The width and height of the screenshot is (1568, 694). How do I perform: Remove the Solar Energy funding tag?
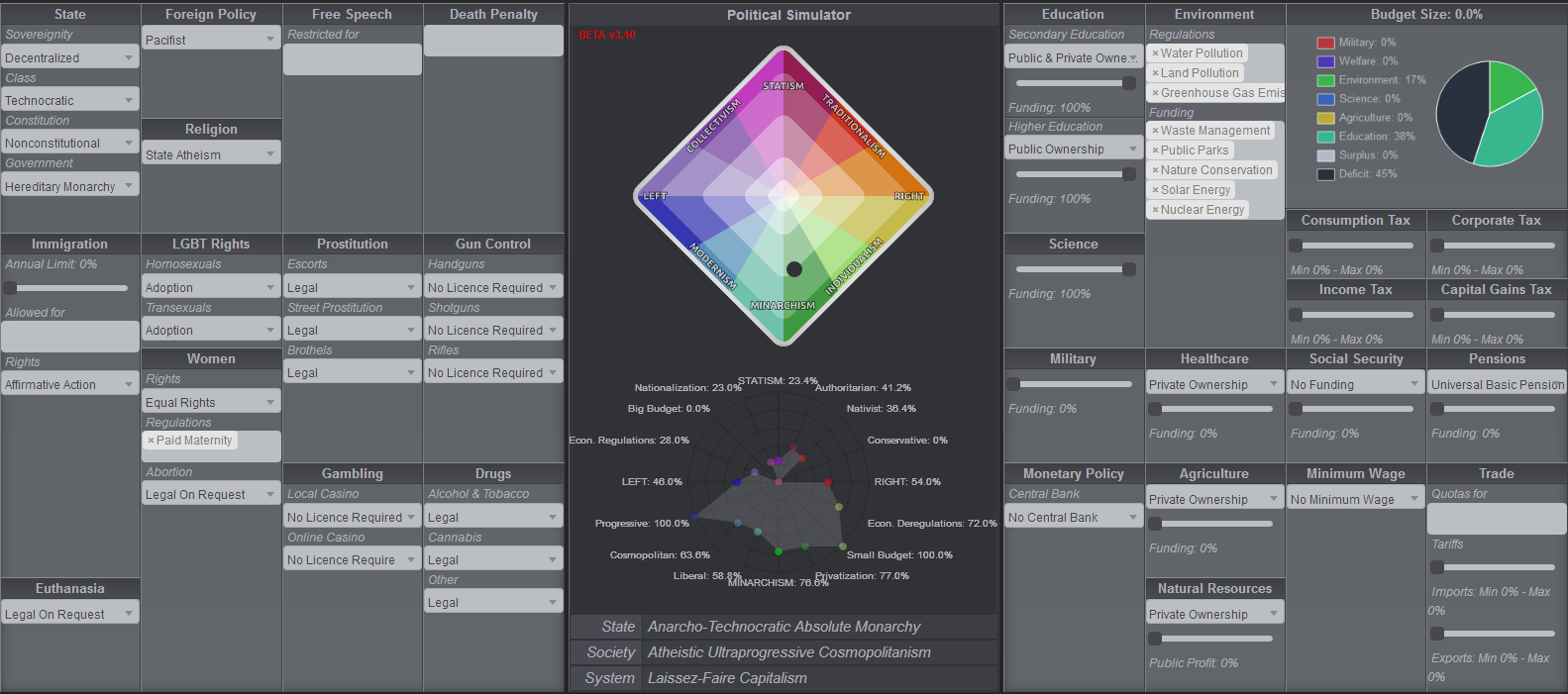pos(1155,190)
